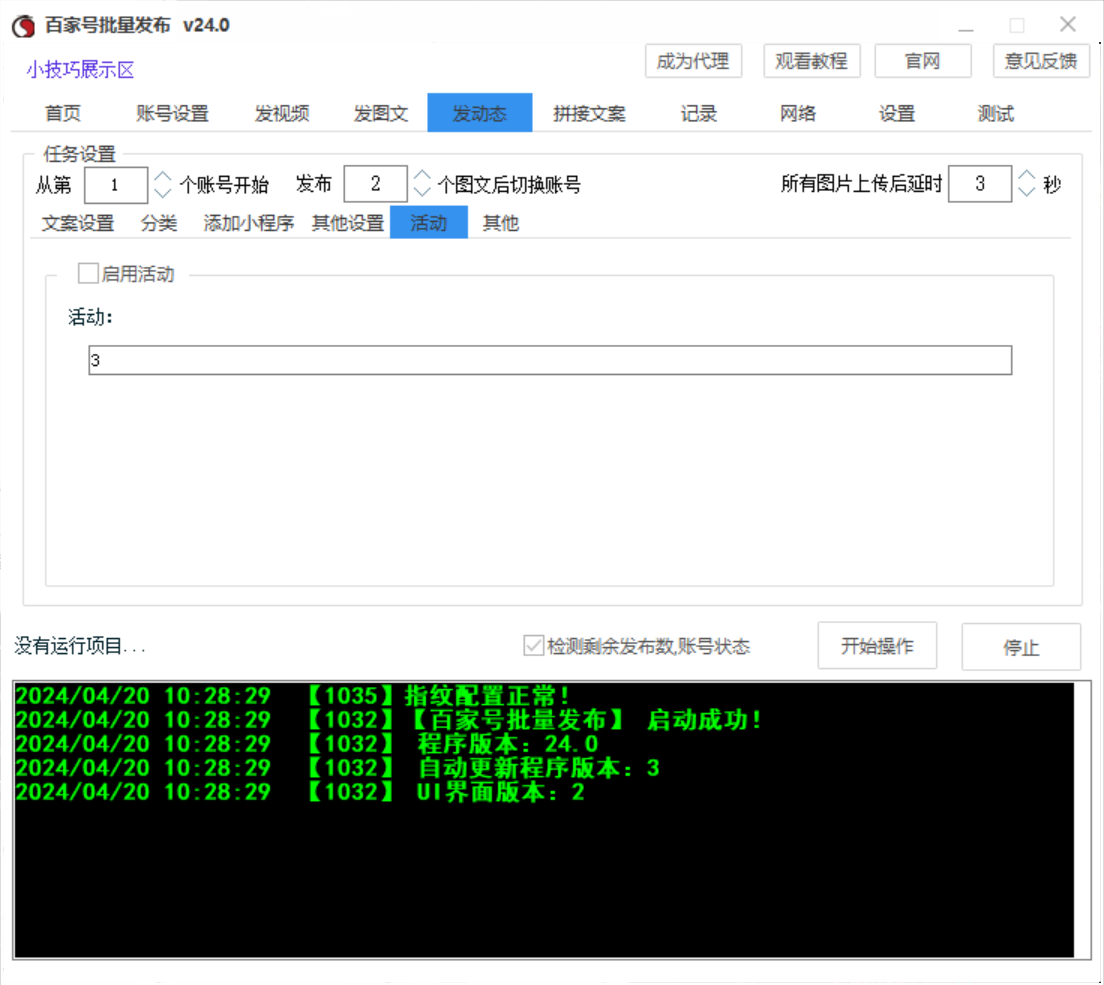
Task: Go to the 发视频 tab
Action: tap(282, 113)
